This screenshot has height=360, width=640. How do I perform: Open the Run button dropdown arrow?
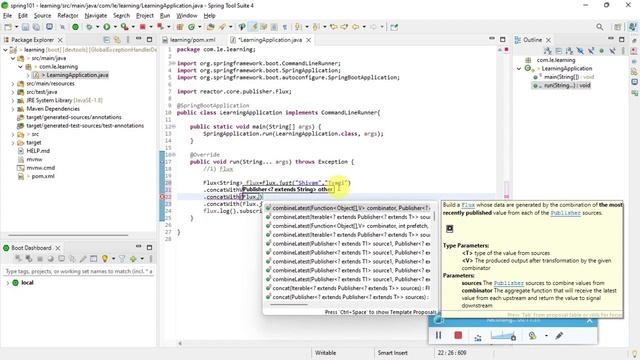click(115, 27)
